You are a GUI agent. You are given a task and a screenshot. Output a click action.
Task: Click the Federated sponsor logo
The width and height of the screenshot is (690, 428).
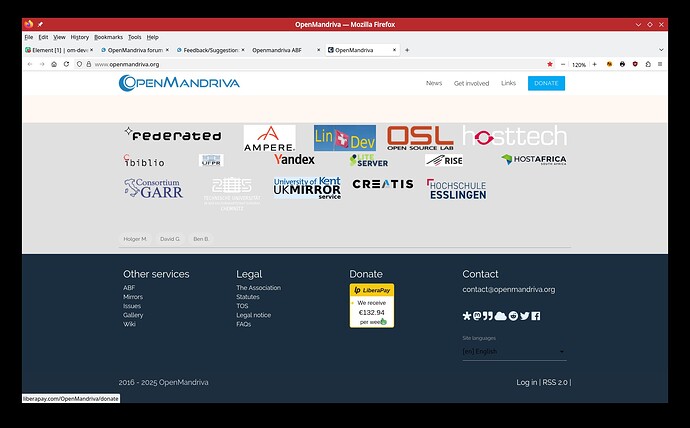(172, 135)
